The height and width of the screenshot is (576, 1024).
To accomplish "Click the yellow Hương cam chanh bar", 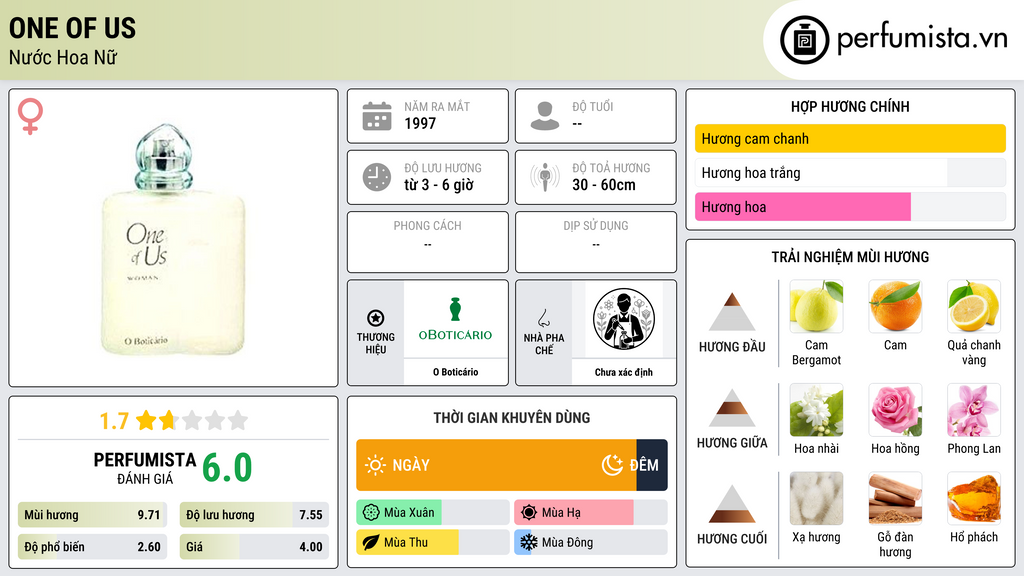I will (x=850, y=138).
